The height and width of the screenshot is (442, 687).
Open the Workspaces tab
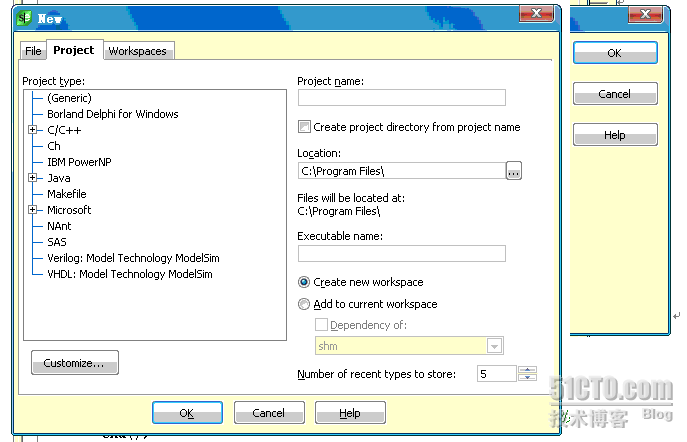pos(138,51)
